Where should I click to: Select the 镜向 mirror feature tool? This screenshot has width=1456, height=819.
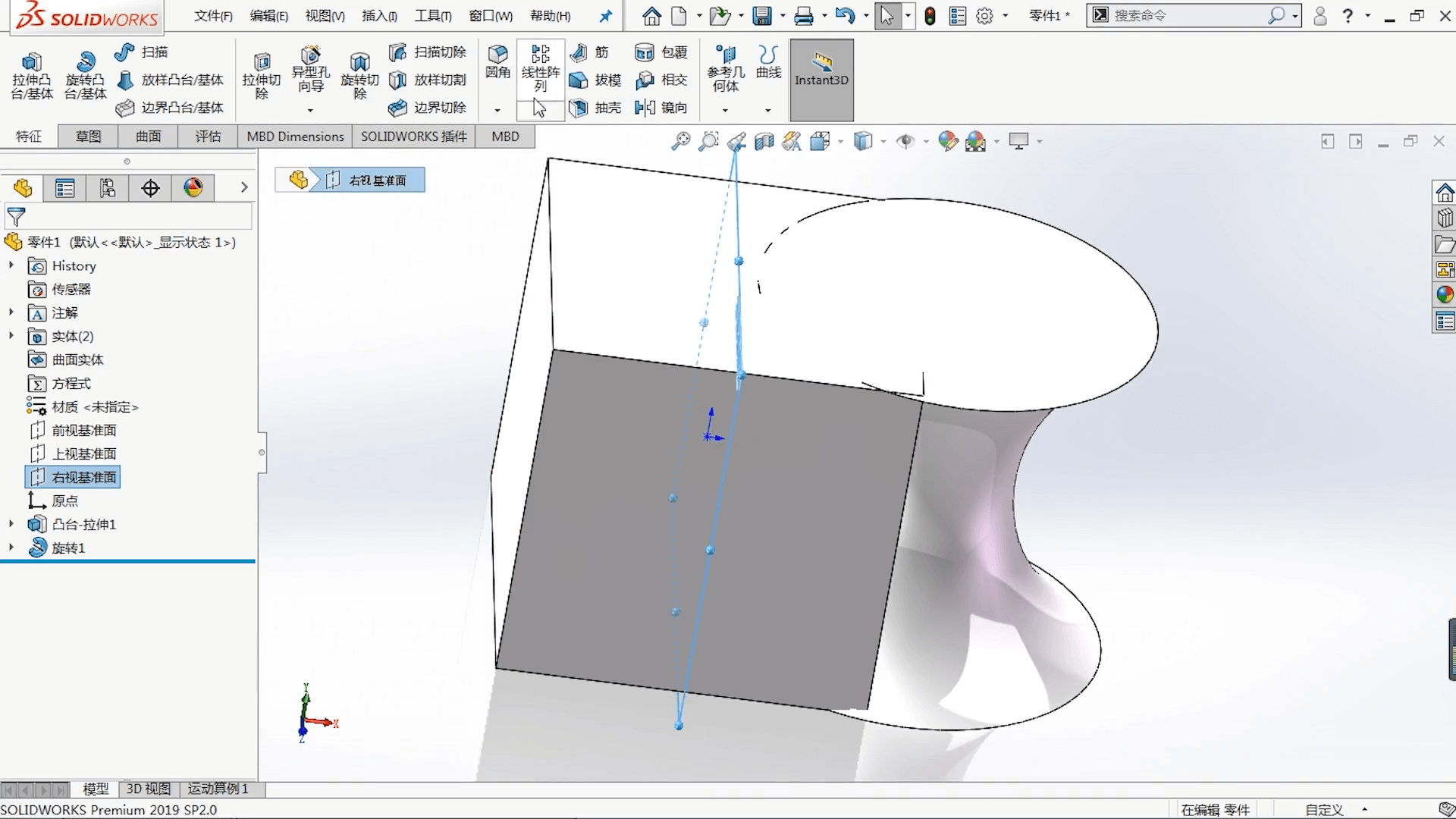[662, 108]
